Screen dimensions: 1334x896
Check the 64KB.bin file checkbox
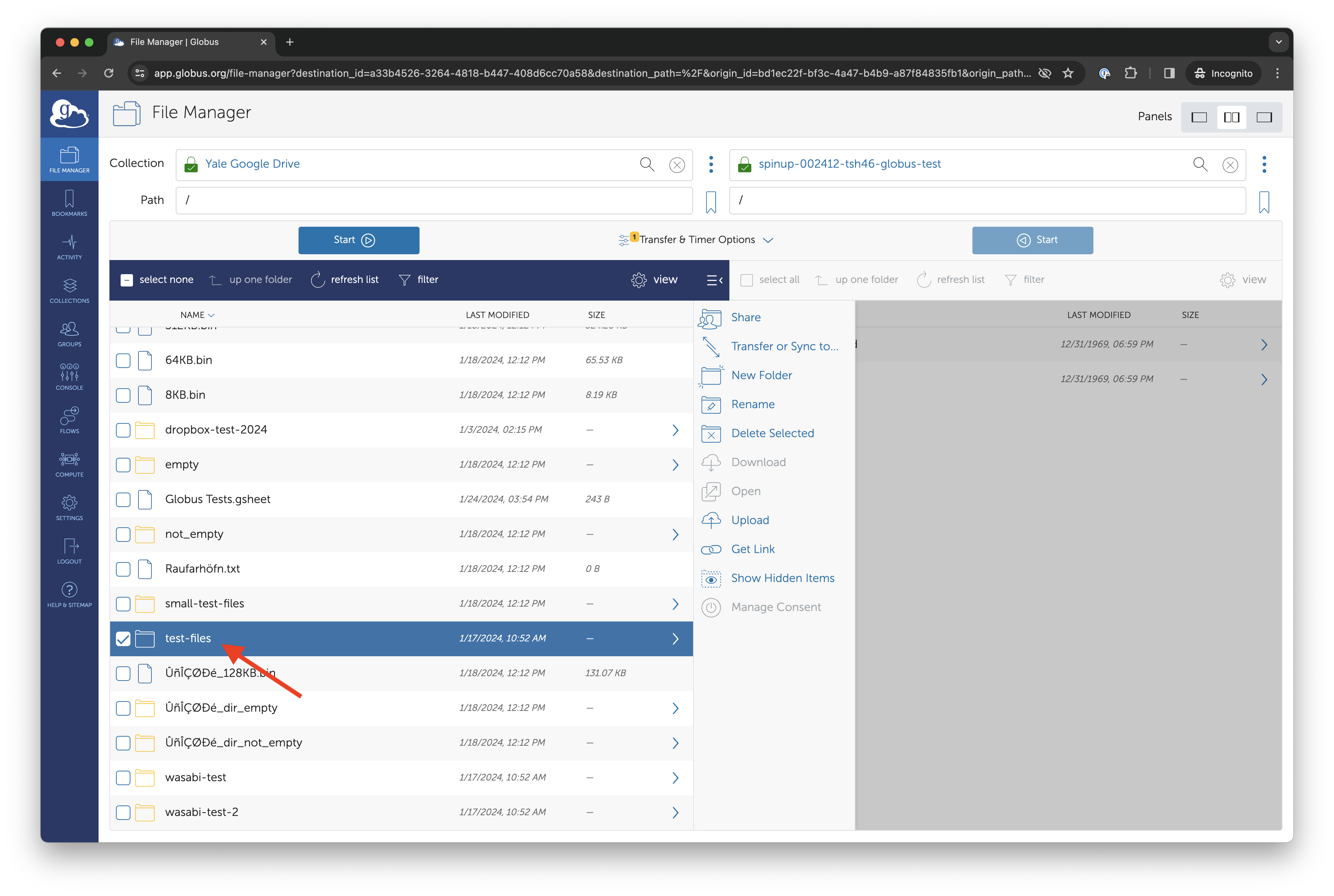pos(123,361)
